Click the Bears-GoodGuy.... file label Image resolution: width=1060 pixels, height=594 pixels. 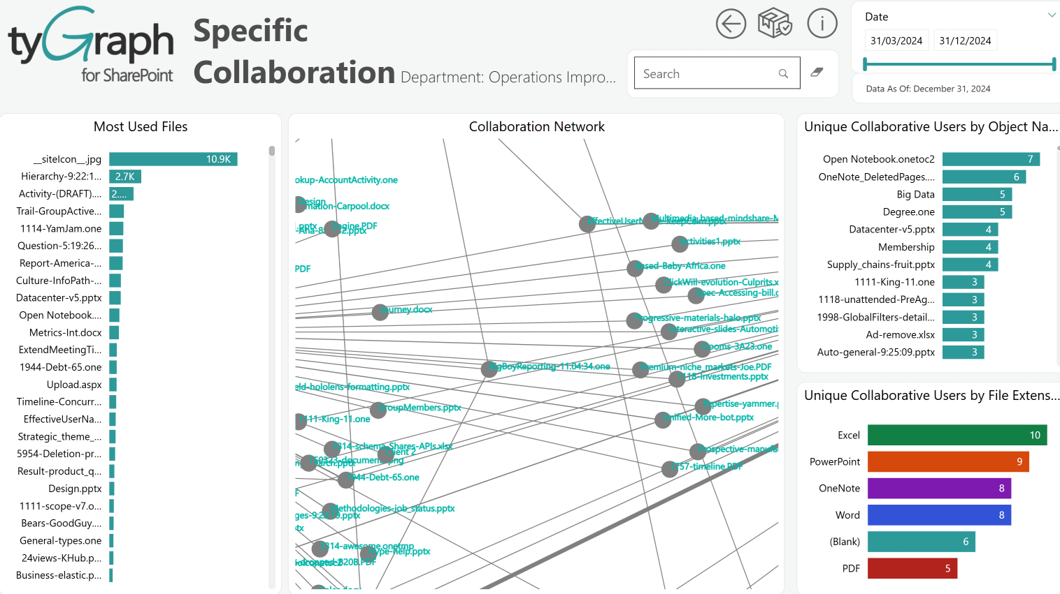62,523
